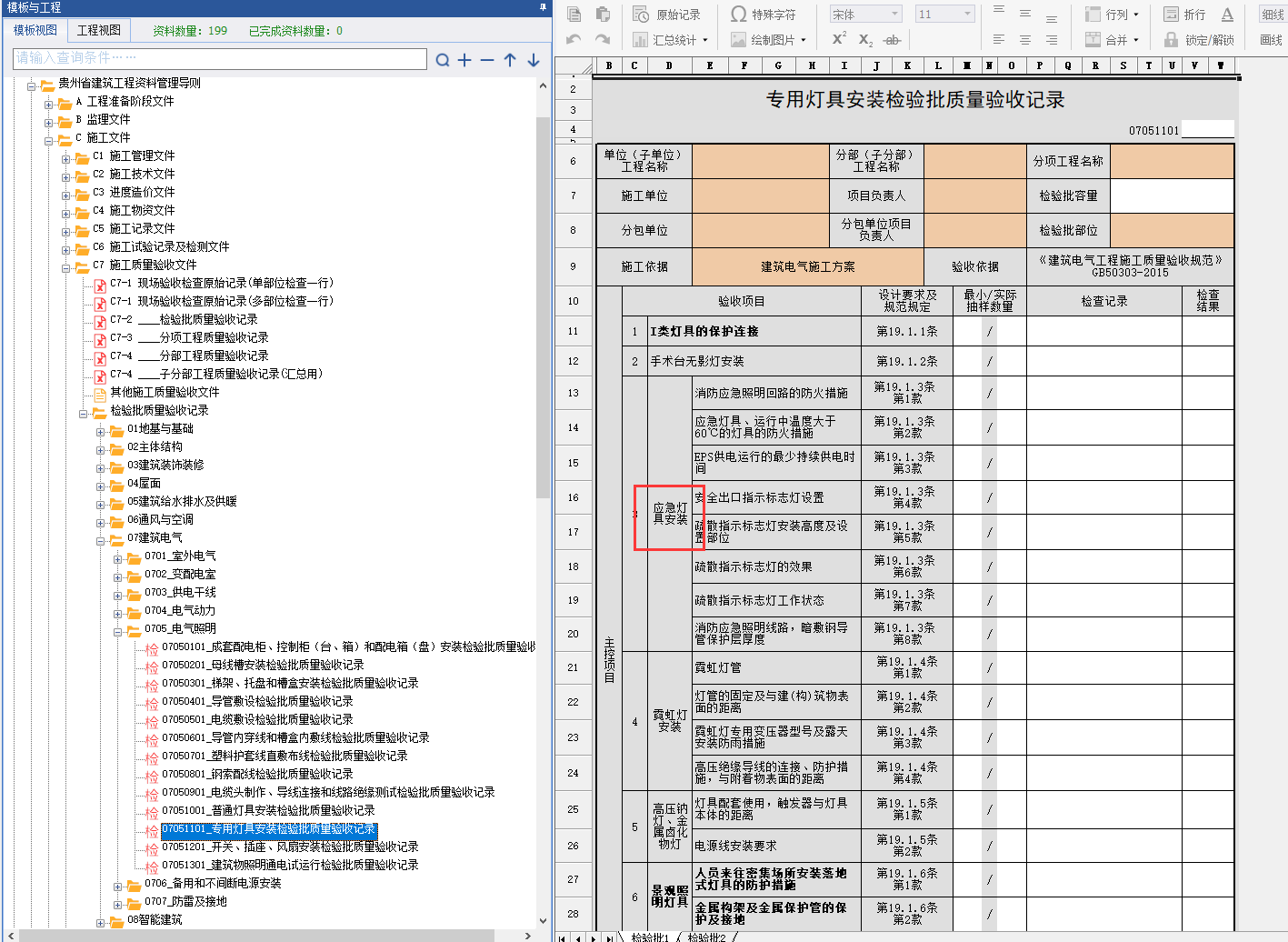1288x942 pixels.
Task: Click the minus remove icon
Action: click(487, 60)
